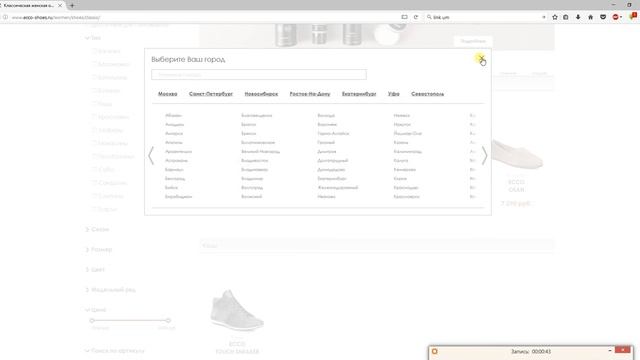Click the city search input field

(259, 75)
